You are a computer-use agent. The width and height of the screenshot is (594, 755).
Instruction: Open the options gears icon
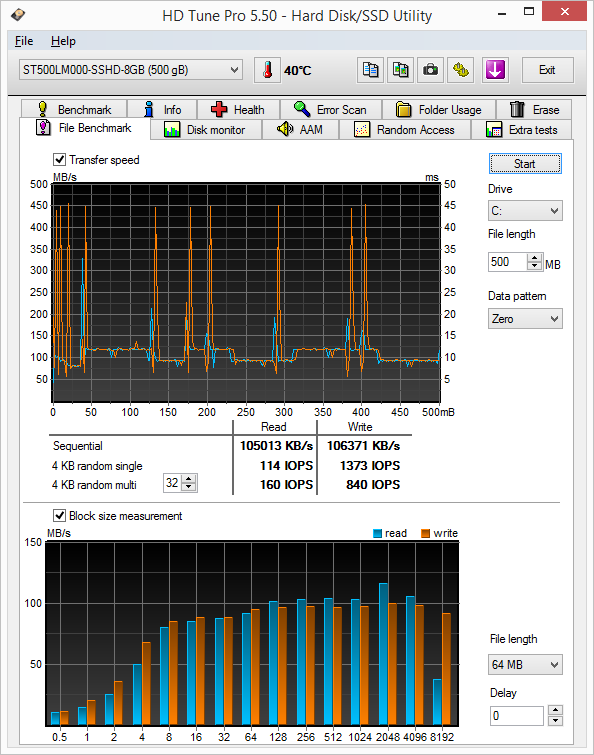coord(461,70)
